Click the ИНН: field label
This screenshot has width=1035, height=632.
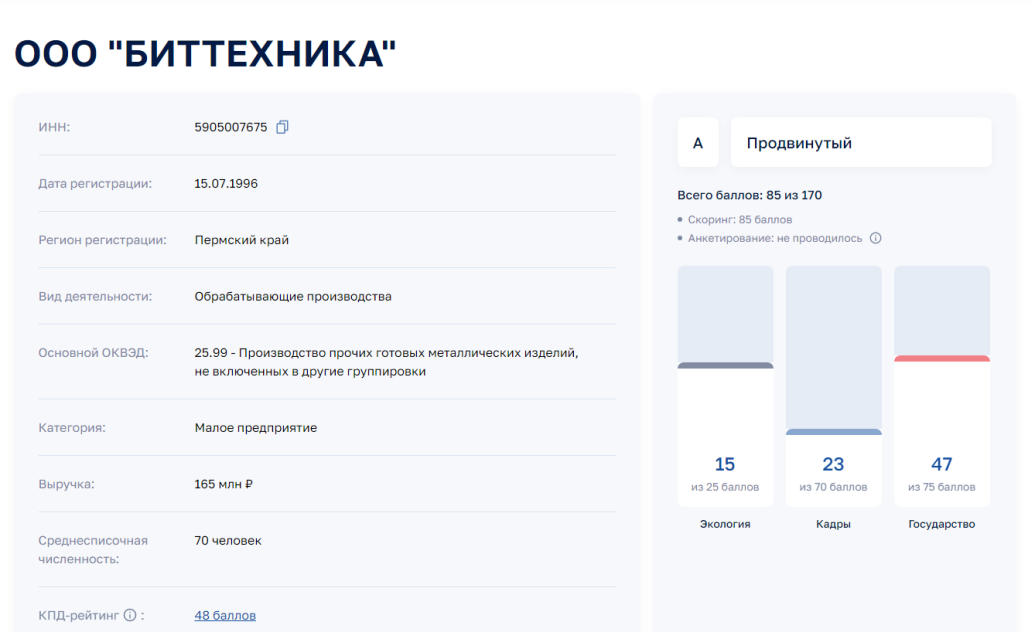pyautogui.click(x=54, y=127)
